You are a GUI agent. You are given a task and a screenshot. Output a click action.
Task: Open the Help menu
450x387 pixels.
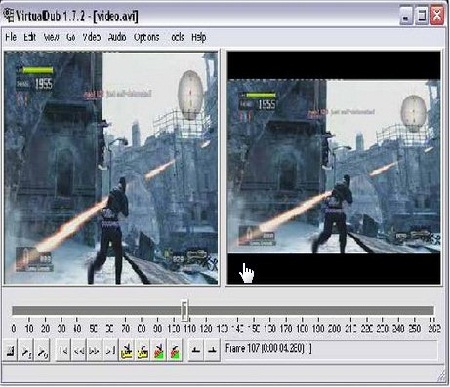[x=199, y=37]
